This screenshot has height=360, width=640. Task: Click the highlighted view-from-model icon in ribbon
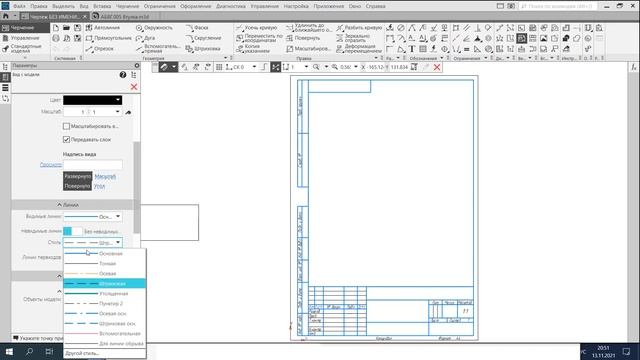tap(522, 38)
